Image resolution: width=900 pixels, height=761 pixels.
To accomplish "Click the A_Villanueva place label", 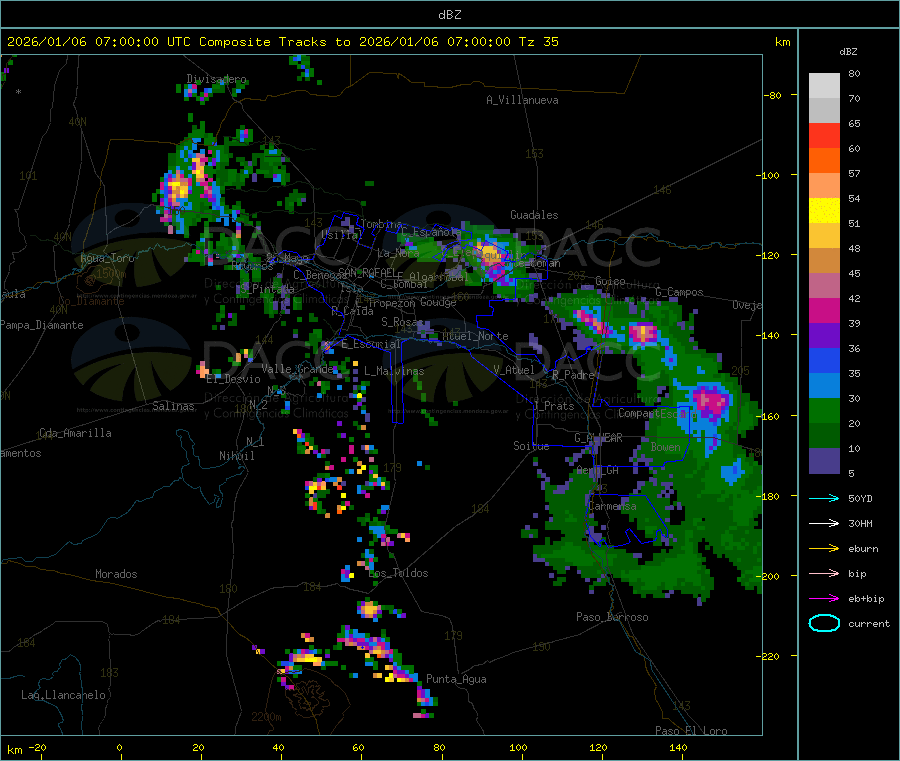I will [522, 100].
